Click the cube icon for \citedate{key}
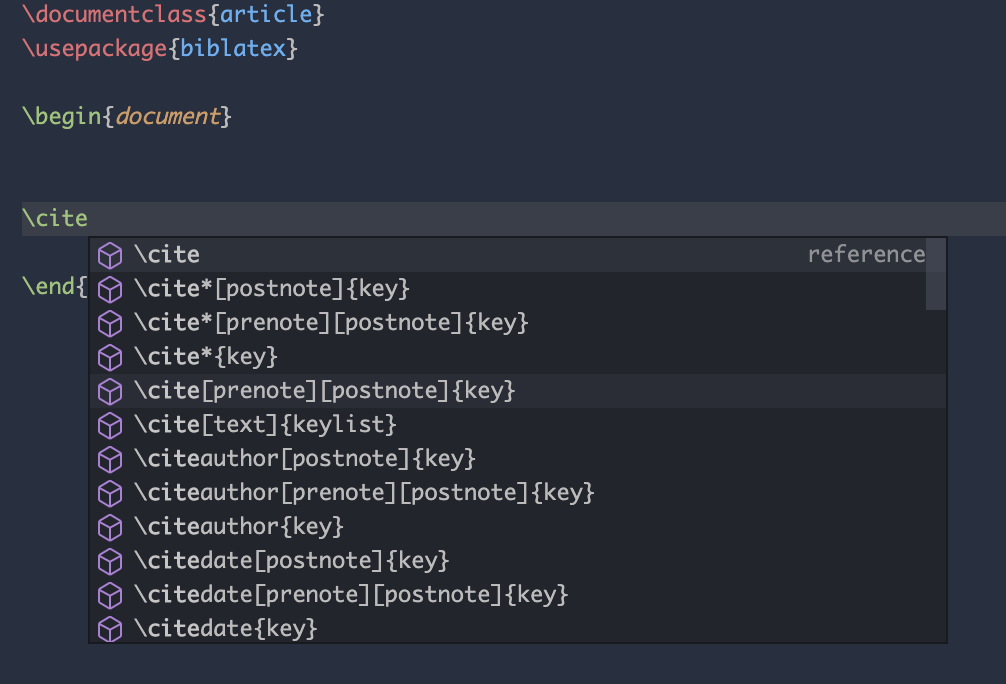 click(110, 628)
